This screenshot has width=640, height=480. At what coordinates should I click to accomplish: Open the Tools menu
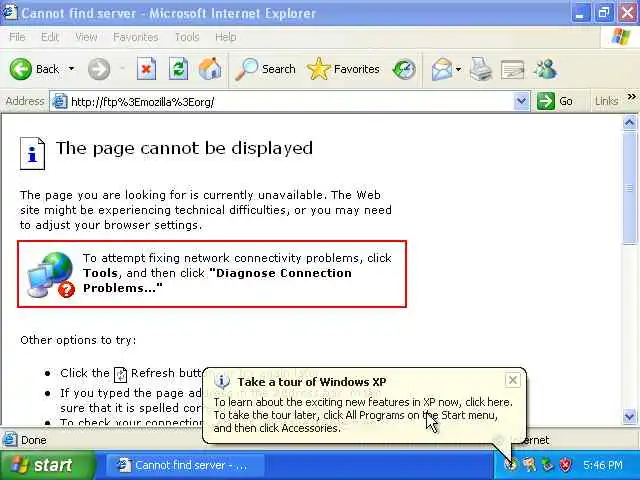tap(187, 37)
